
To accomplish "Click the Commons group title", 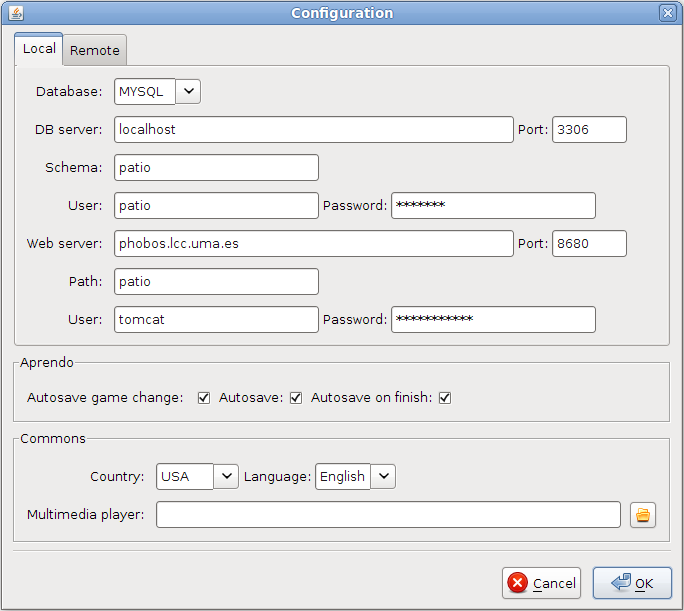I will tap(53, 438).
